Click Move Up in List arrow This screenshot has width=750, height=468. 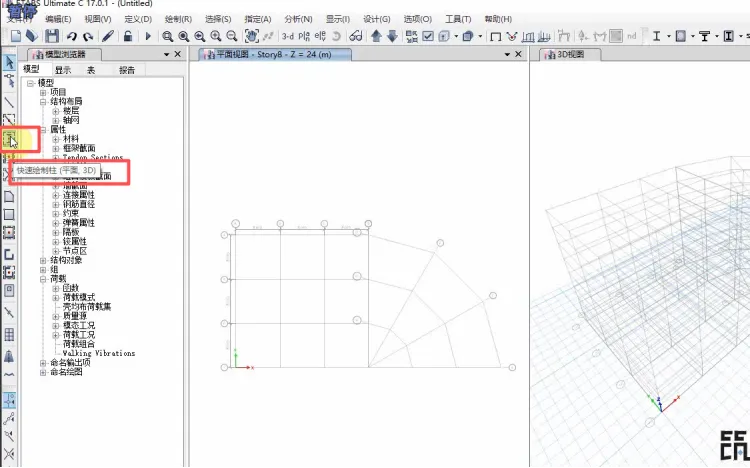(376, 36)
